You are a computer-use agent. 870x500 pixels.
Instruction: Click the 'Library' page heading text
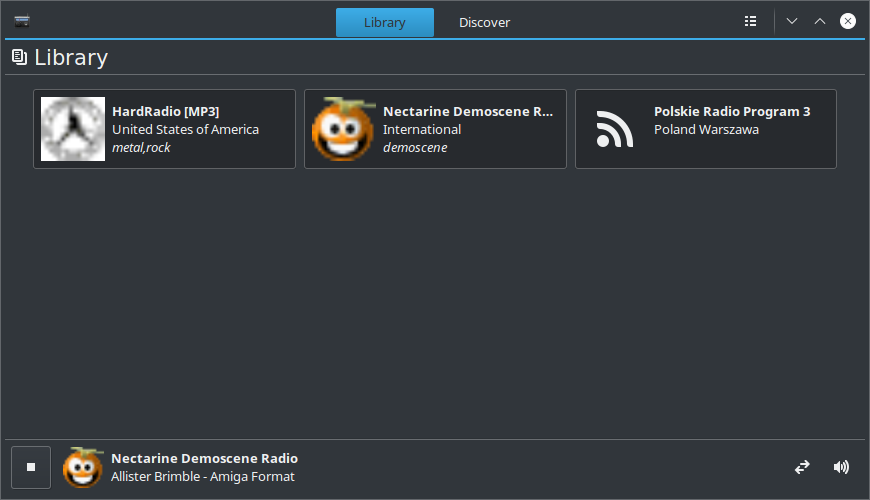point(71,58)
